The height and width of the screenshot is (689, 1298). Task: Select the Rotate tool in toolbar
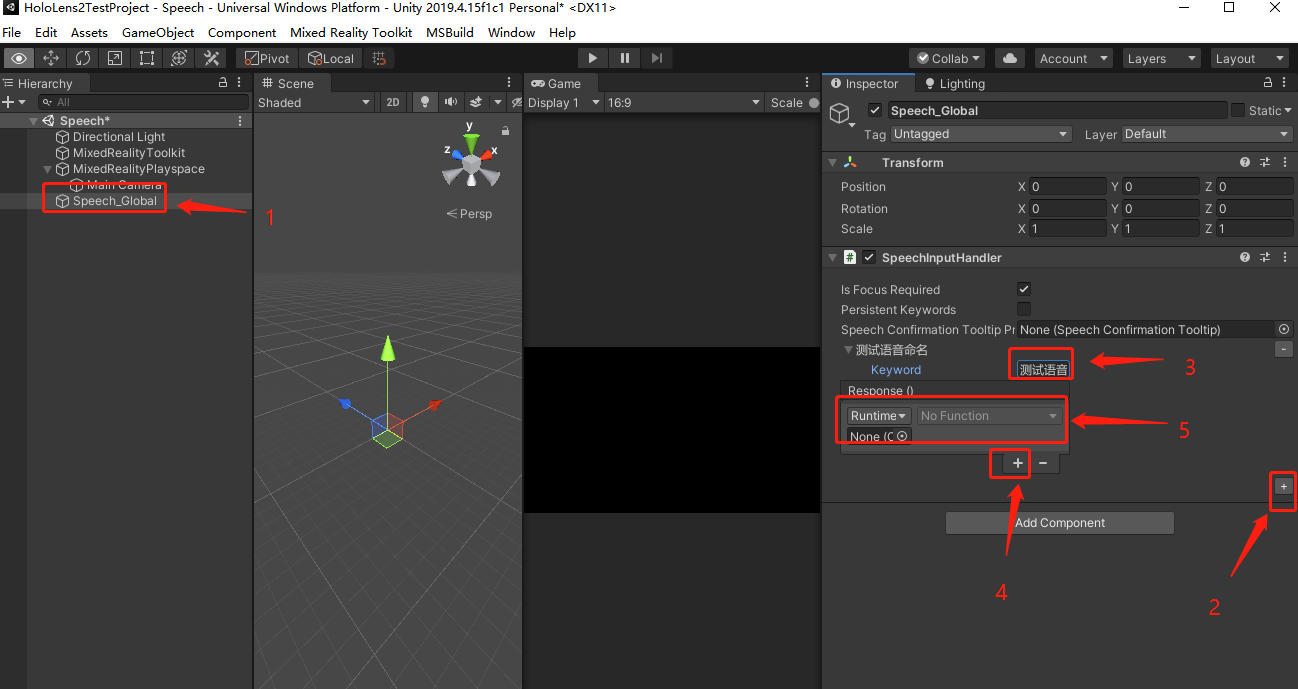(x=83, y=58)
